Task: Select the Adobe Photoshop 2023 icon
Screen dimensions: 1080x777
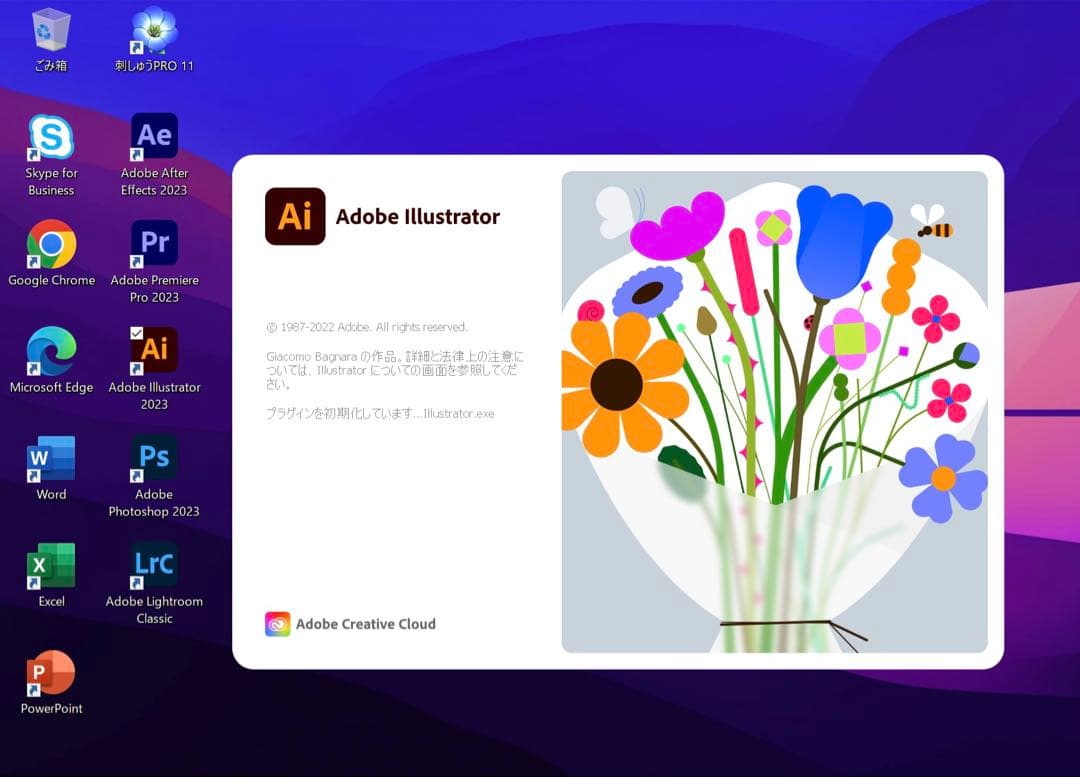Action: coord(154,458)
